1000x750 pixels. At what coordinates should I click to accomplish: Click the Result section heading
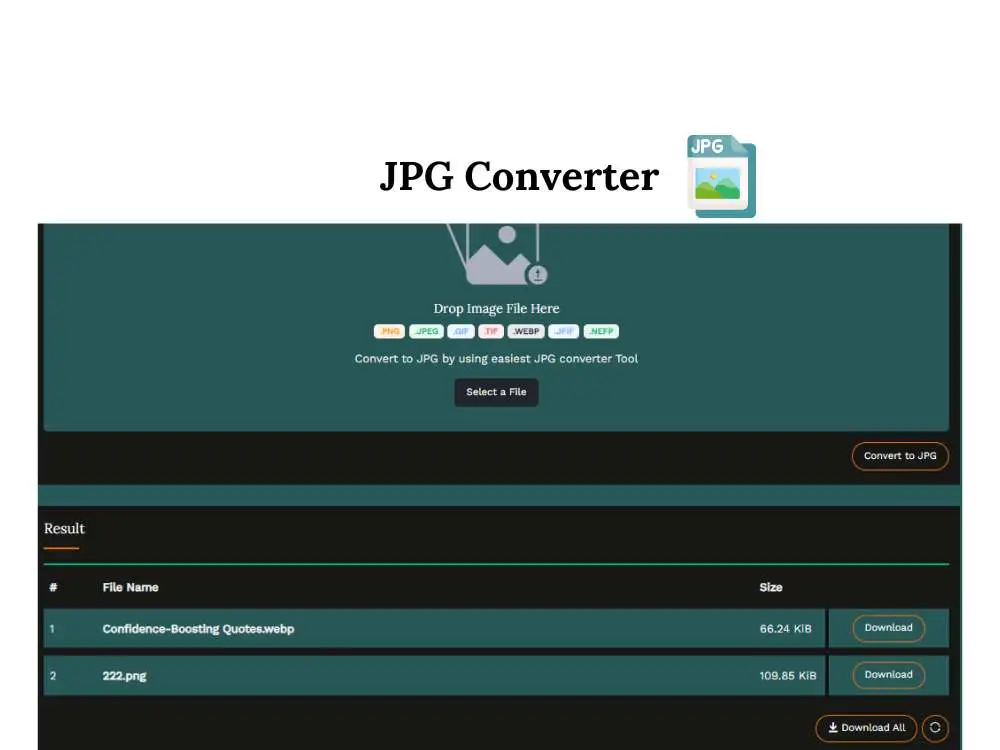click(64, 528)
